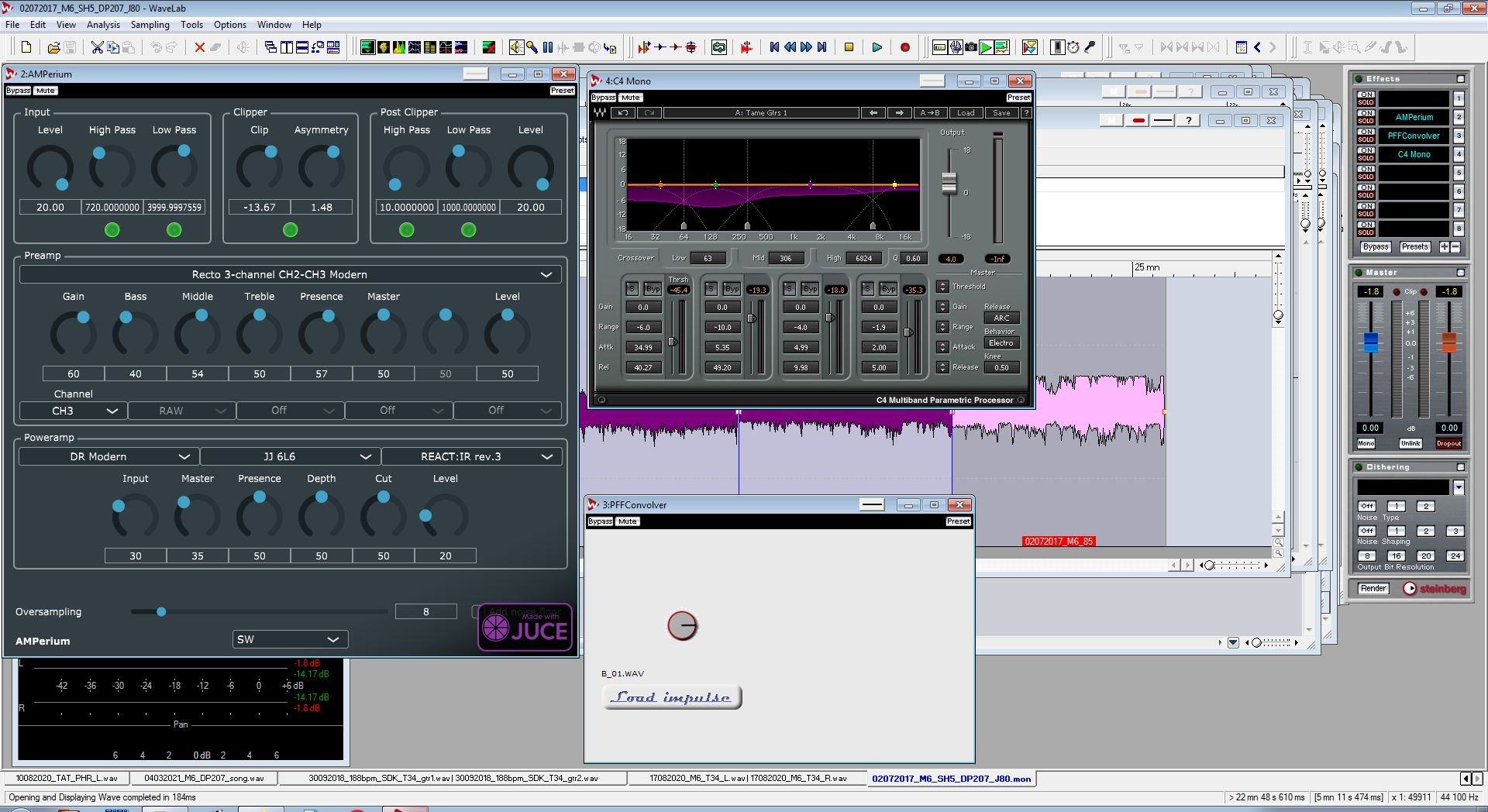The image size is (1488, 812).
Task: Toggle the Mono button in Master section
Action: [x=1366, y=444]
